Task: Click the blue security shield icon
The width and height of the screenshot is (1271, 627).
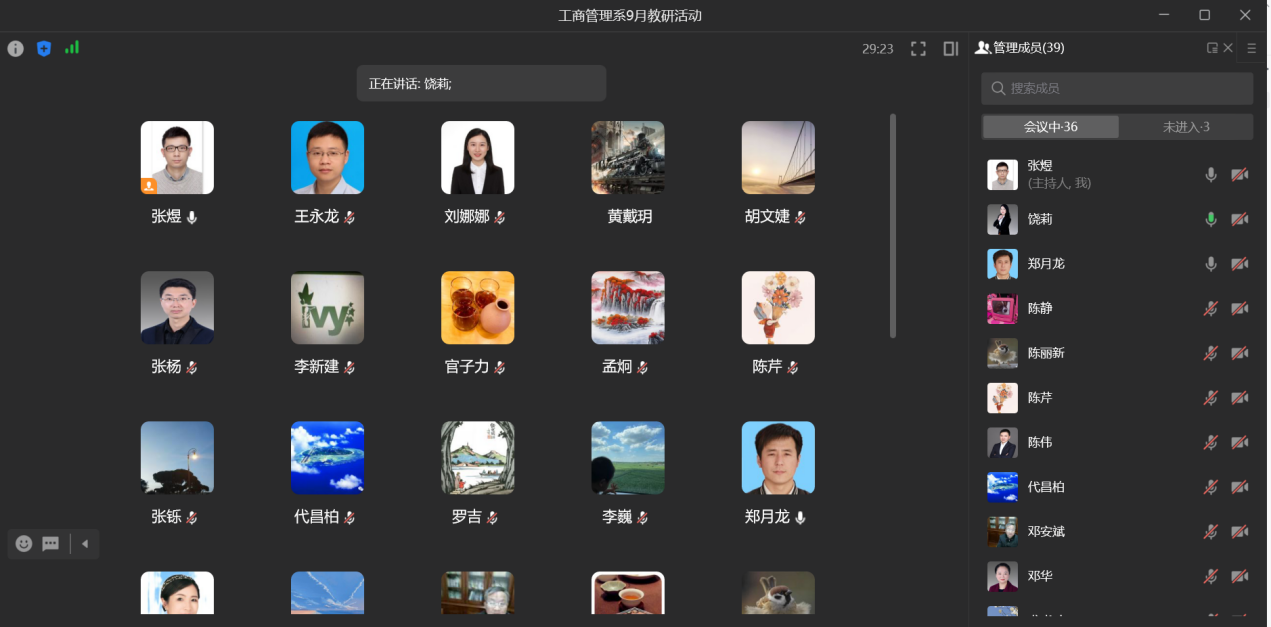Action: pos(43,48)
